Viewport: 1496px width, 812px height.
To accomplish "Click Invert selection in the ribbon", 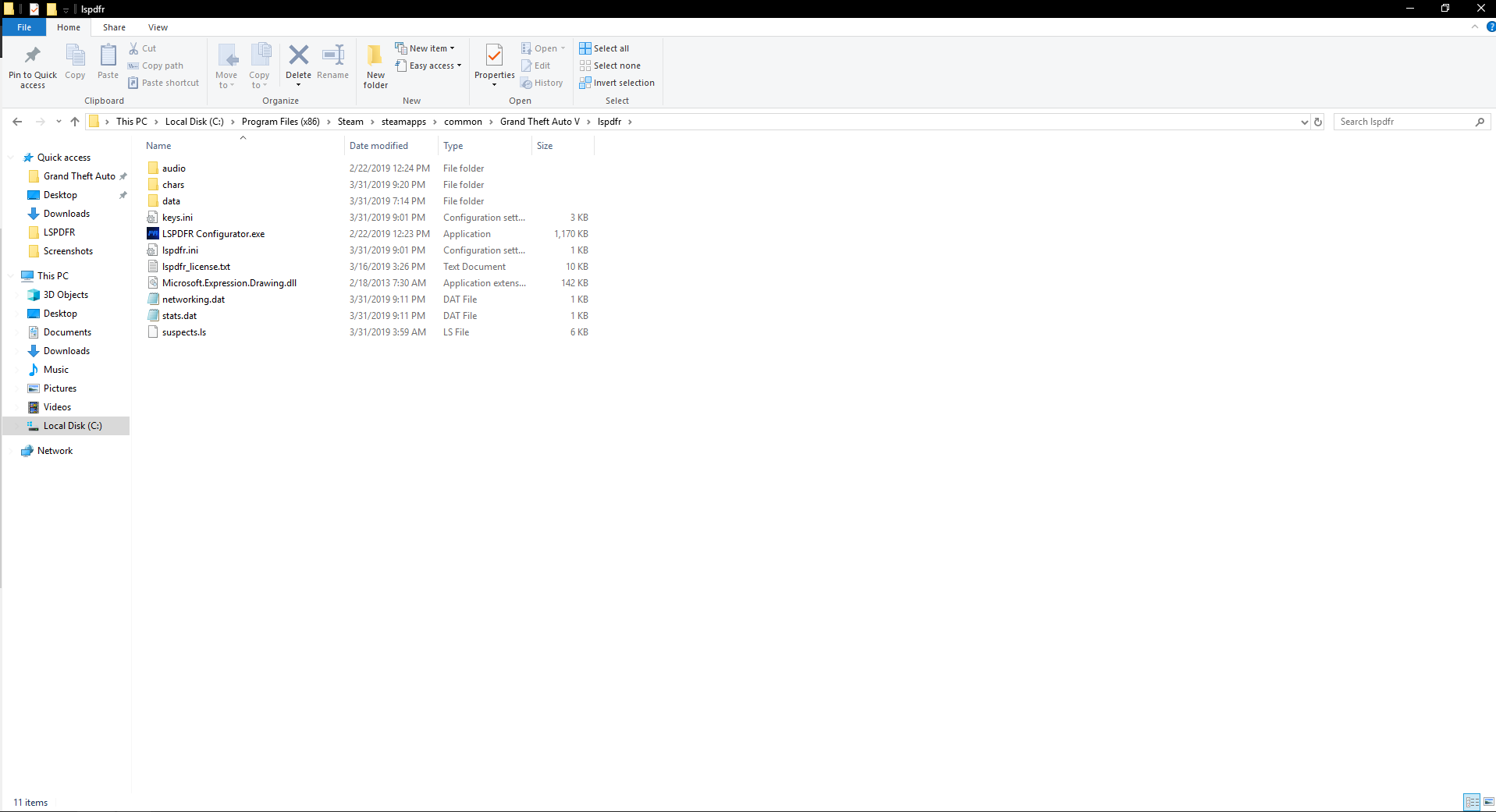I will click(x=617, y=83).
